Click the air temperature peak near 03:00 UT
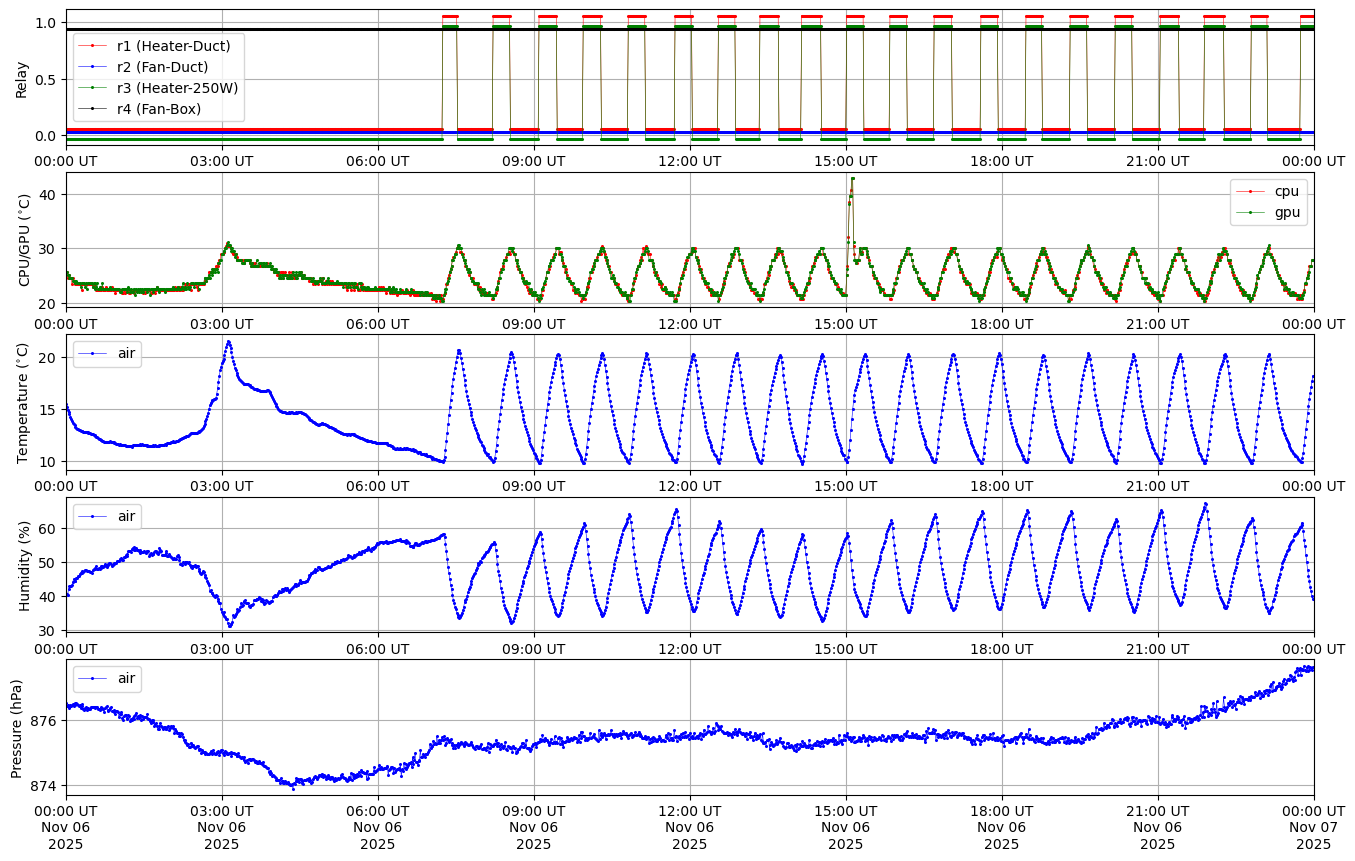 (228, 342)
